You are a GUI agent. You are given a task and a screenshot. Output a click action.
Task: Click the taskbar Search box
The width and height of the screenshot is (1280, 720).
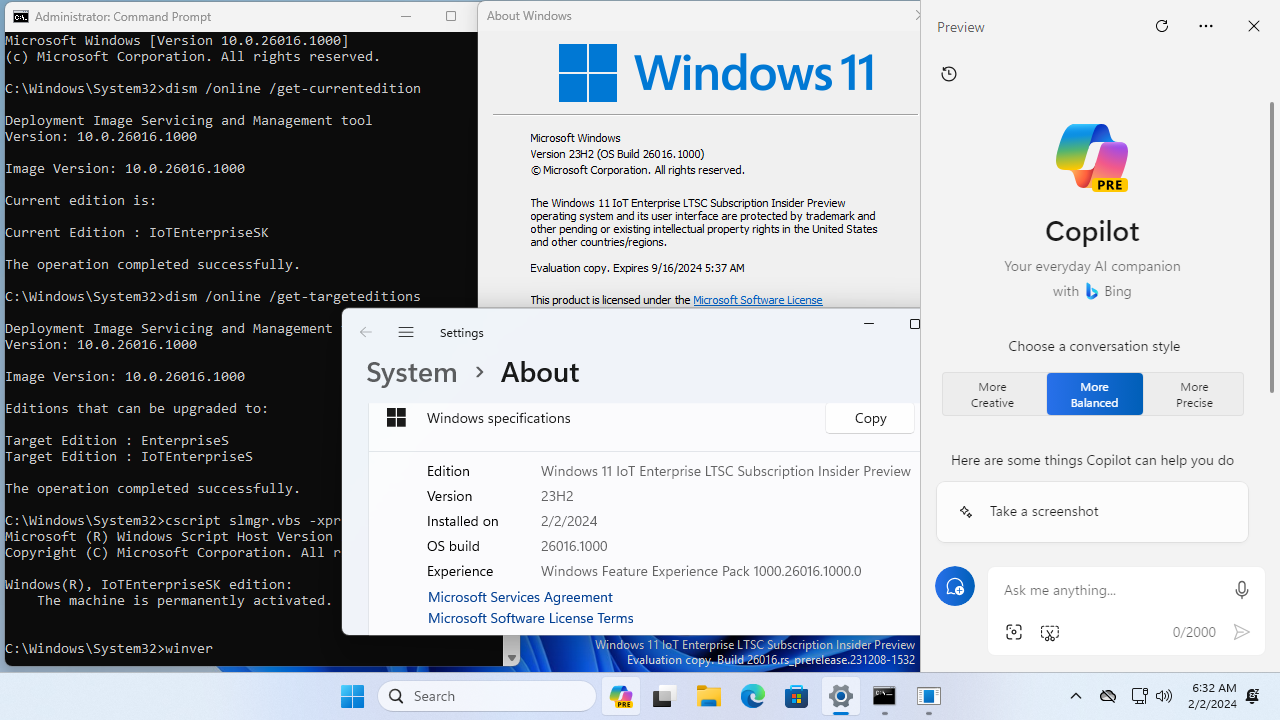[x=488, y=696]
